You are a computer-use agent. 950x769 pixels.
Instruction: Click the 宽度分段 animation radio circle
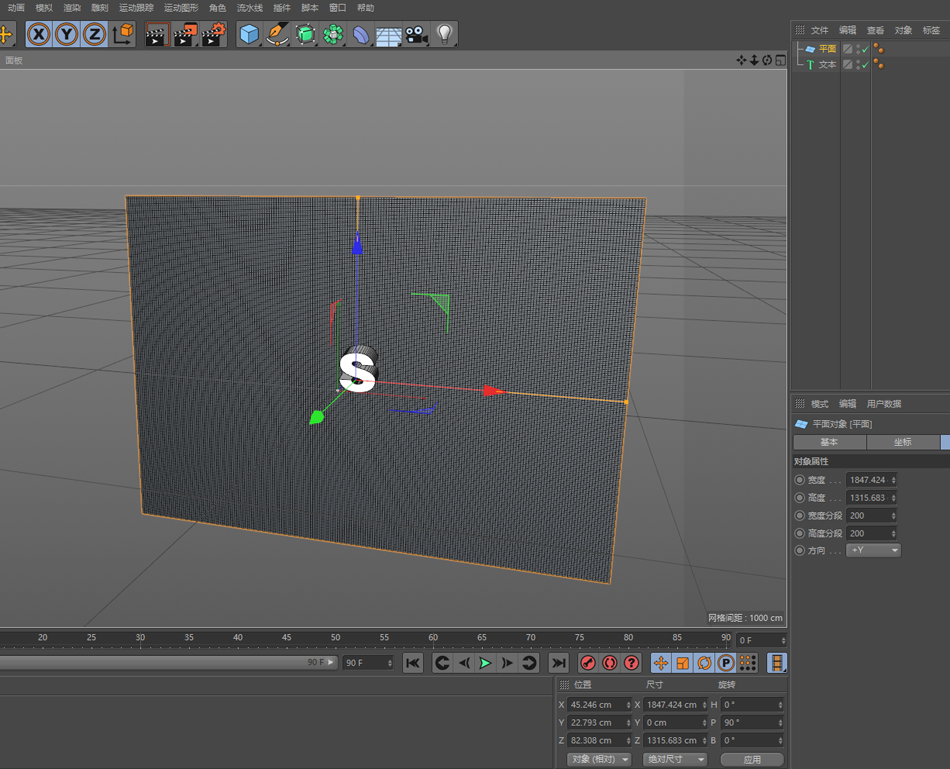[800, 516]
